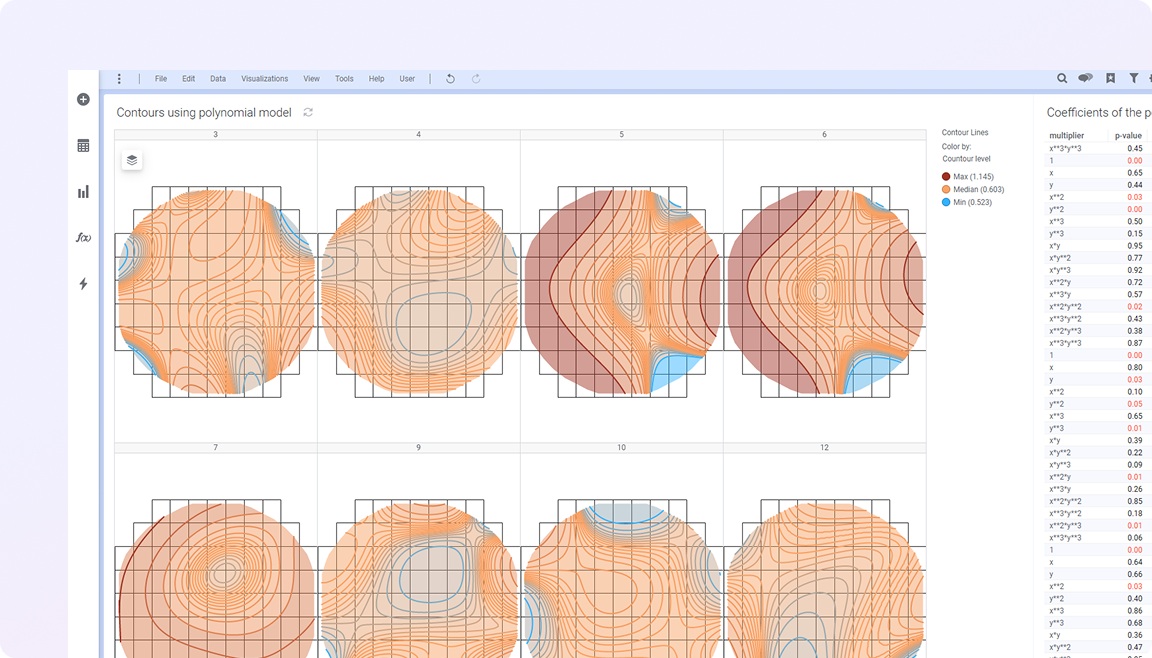Open the Tools menu
The height and width of the screenshot is (658, 1152).
pos(344,79)
